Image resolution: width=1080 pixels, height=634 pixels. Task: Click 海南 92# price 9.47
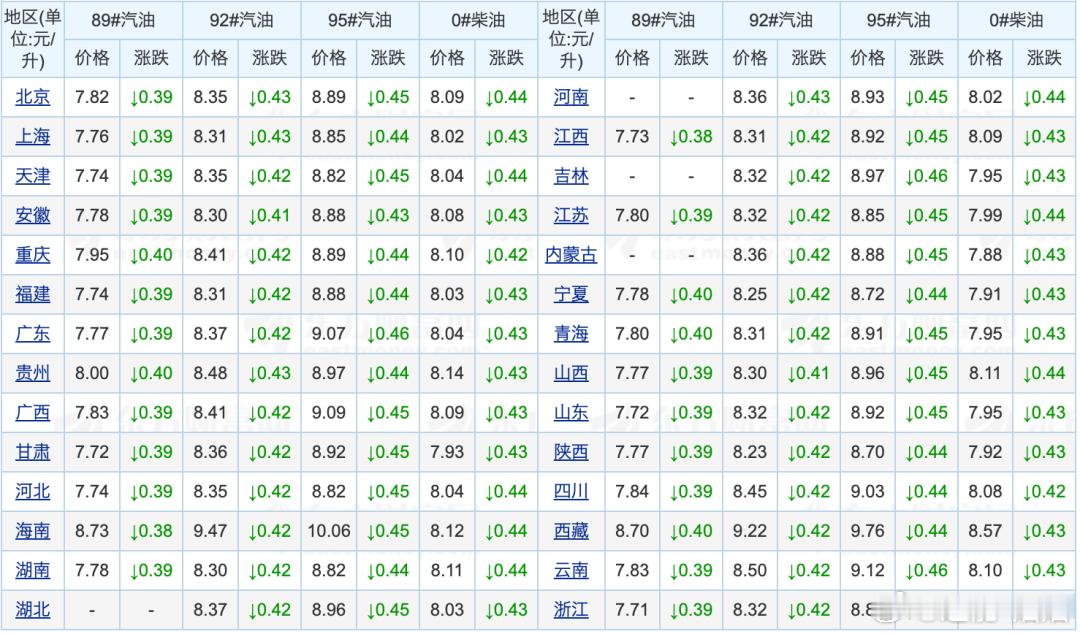coord(210,531)
